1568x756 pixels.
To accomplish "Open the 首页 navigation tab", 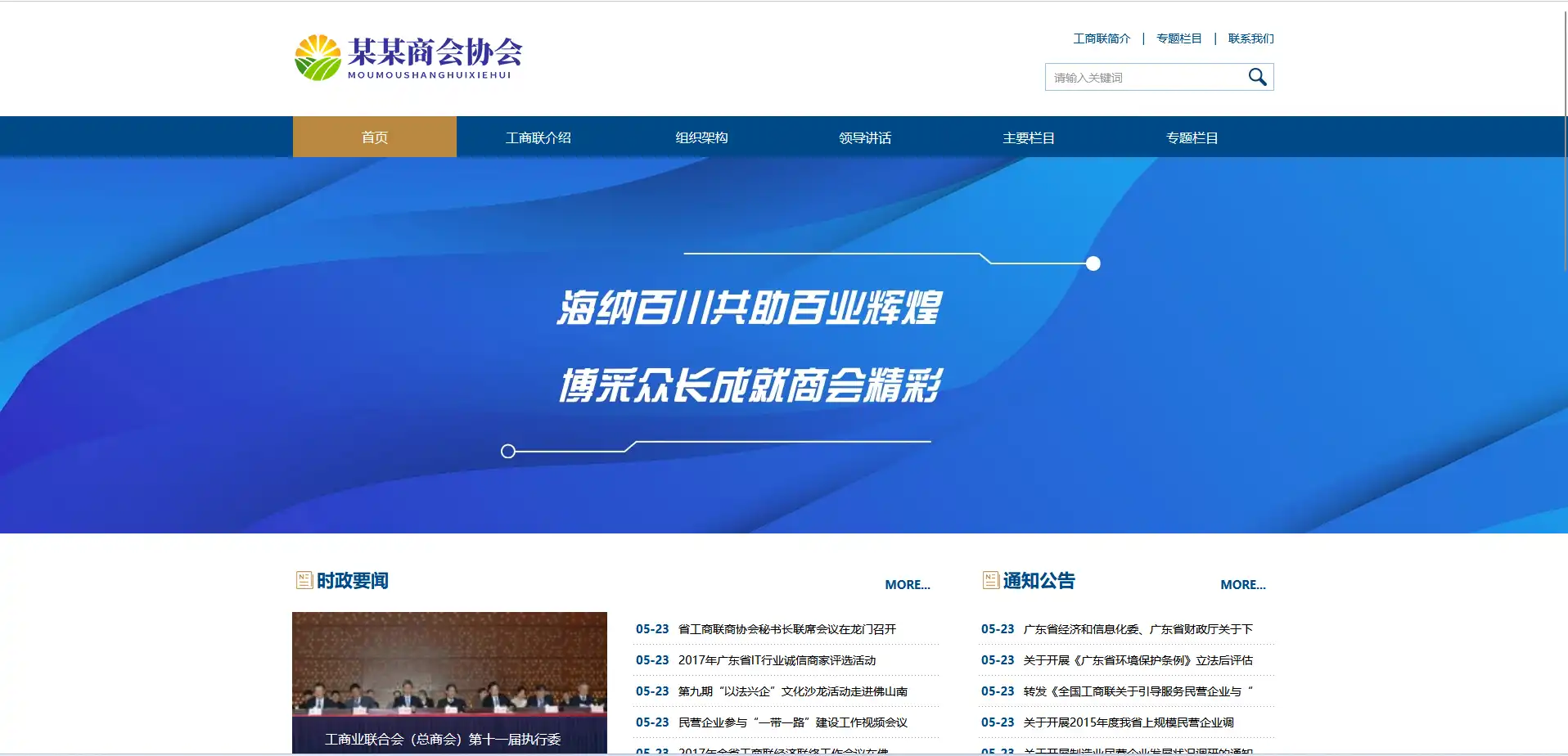I will pyautogui.click(x=374, y=137).
